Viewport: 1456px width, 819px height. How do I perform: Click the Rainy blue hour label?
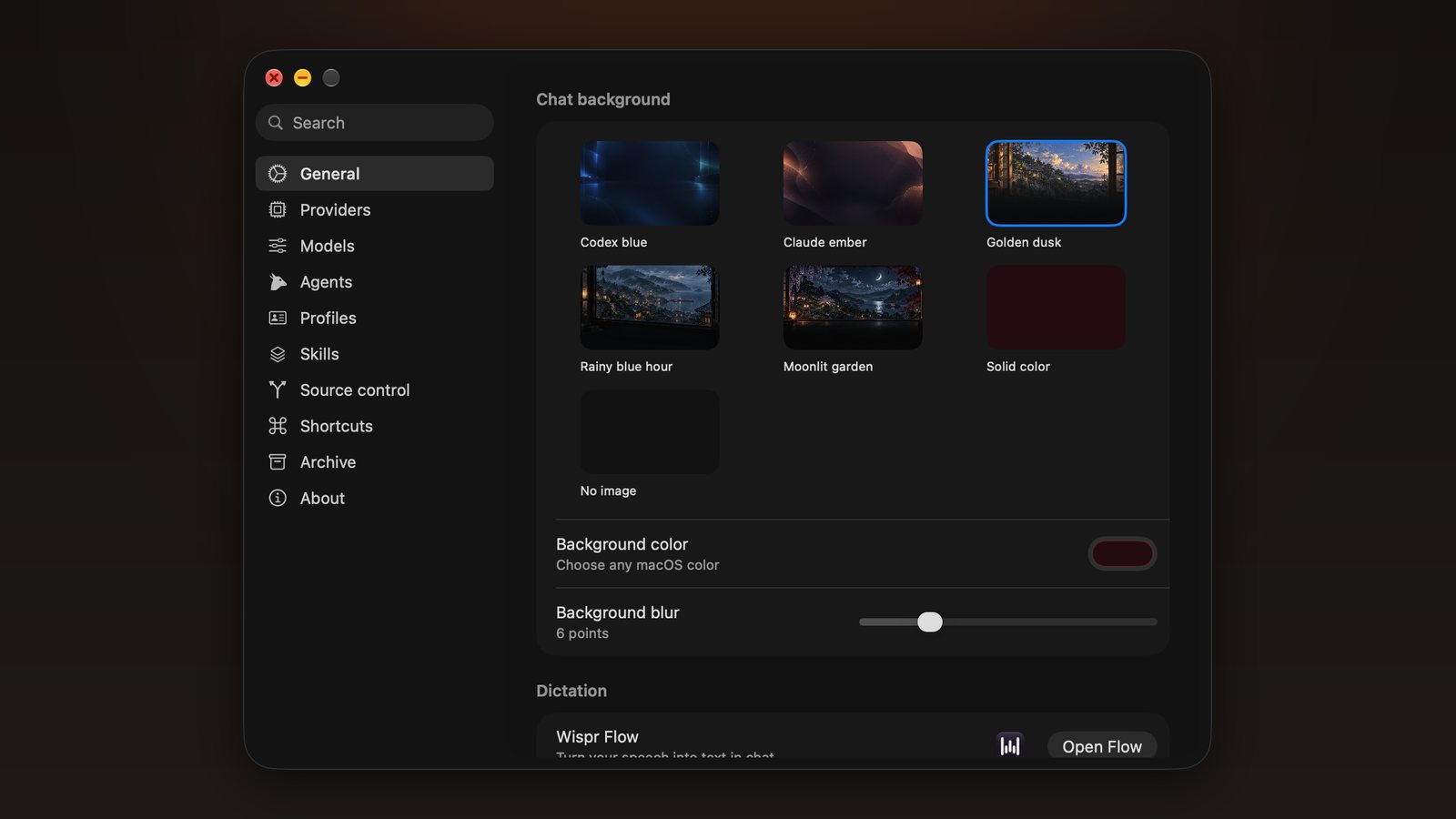pos(626,367)
